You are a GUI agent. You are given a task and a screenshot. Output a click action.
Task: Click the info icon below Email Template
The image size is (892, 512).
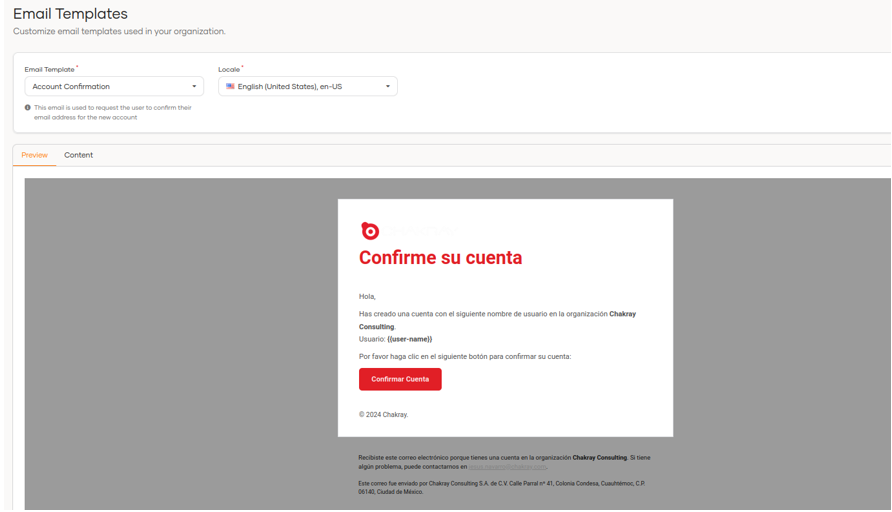tap(28, 108)
